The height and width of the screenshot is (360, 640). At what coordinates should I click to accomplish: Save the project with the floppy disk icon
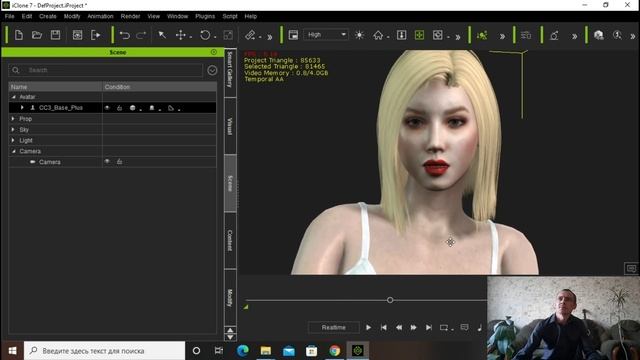[x=56, y=35]
